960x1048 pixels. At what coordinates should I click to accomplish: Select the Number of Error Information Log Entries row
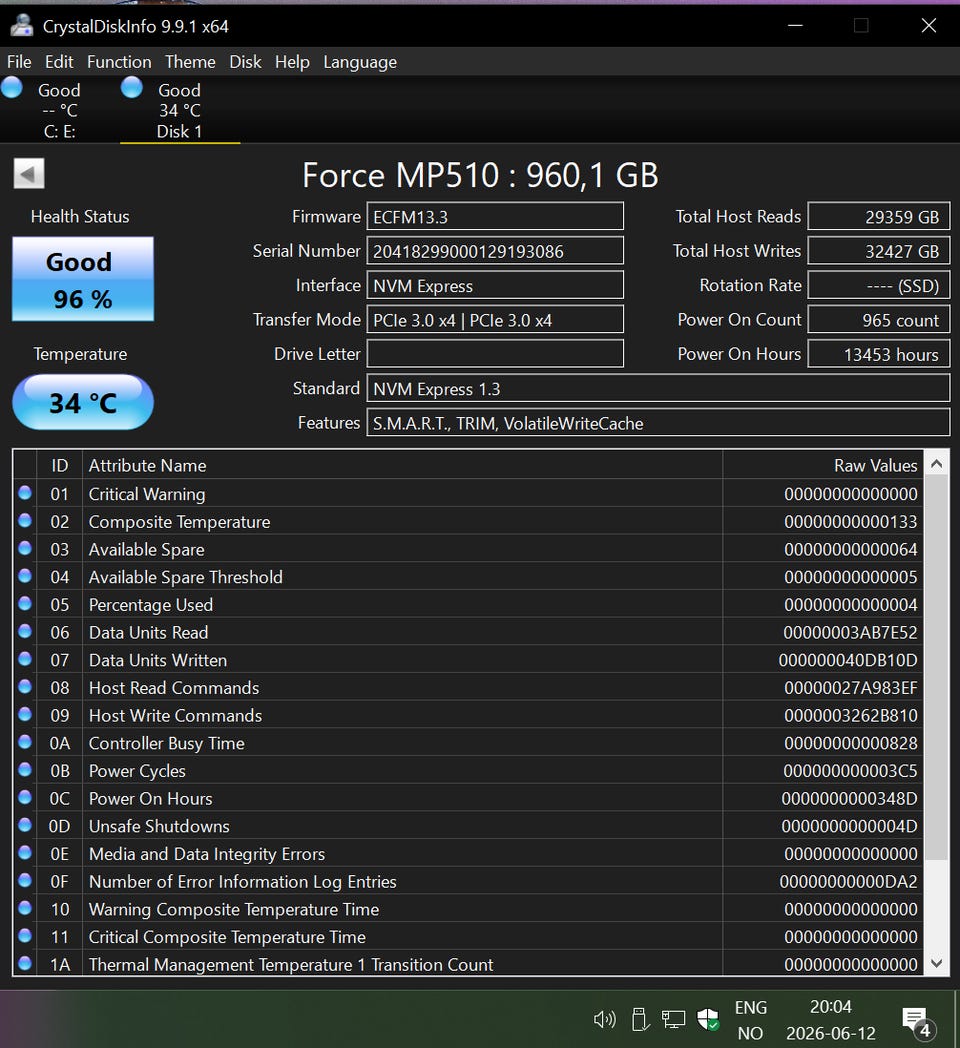(x=468, y=881)
